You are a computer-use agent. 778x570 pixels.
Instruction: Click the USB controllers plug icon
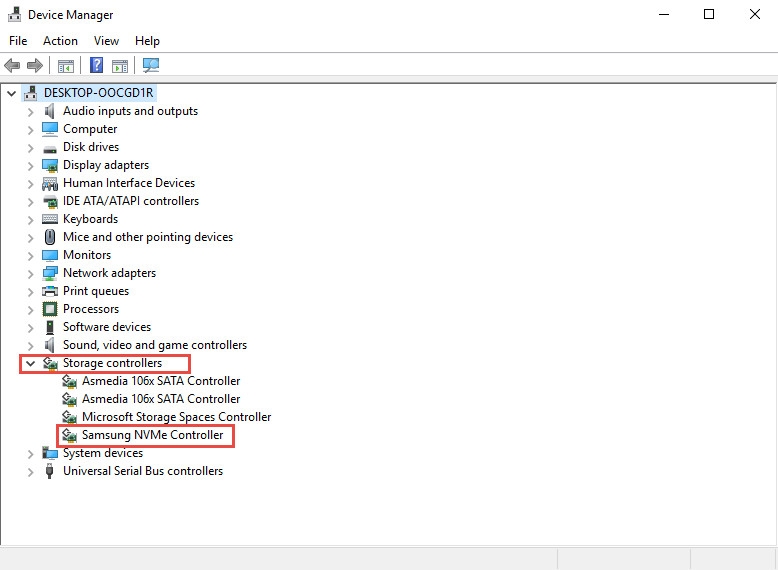tap(50, 471)
